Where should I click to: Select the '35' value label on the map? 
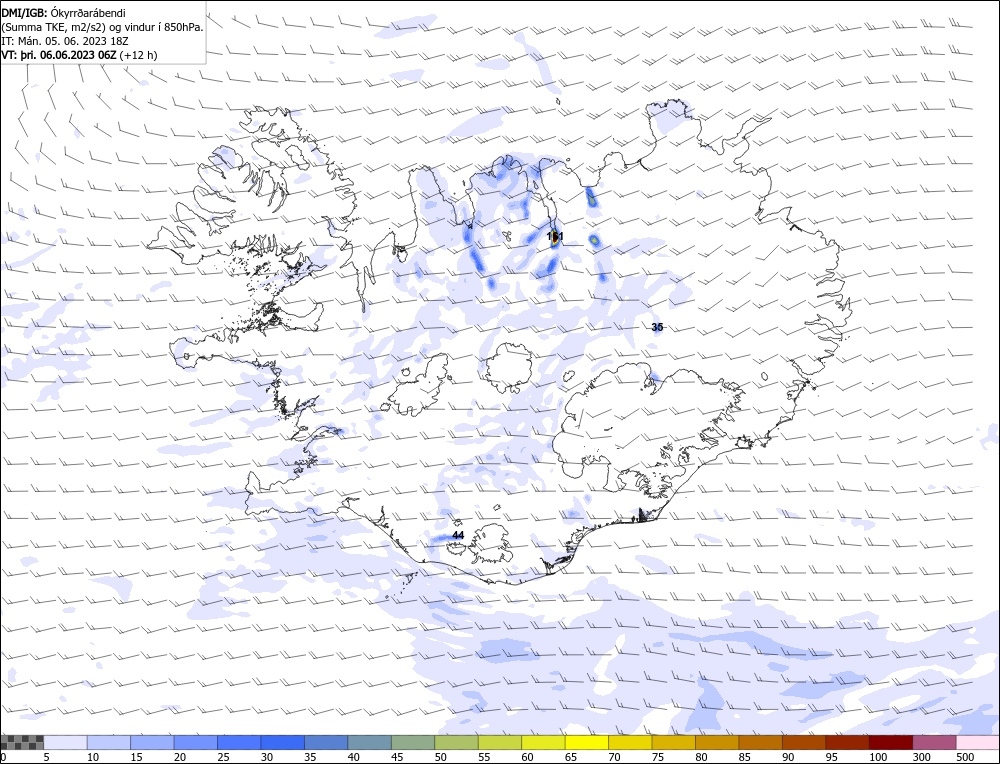pos(657,327)
